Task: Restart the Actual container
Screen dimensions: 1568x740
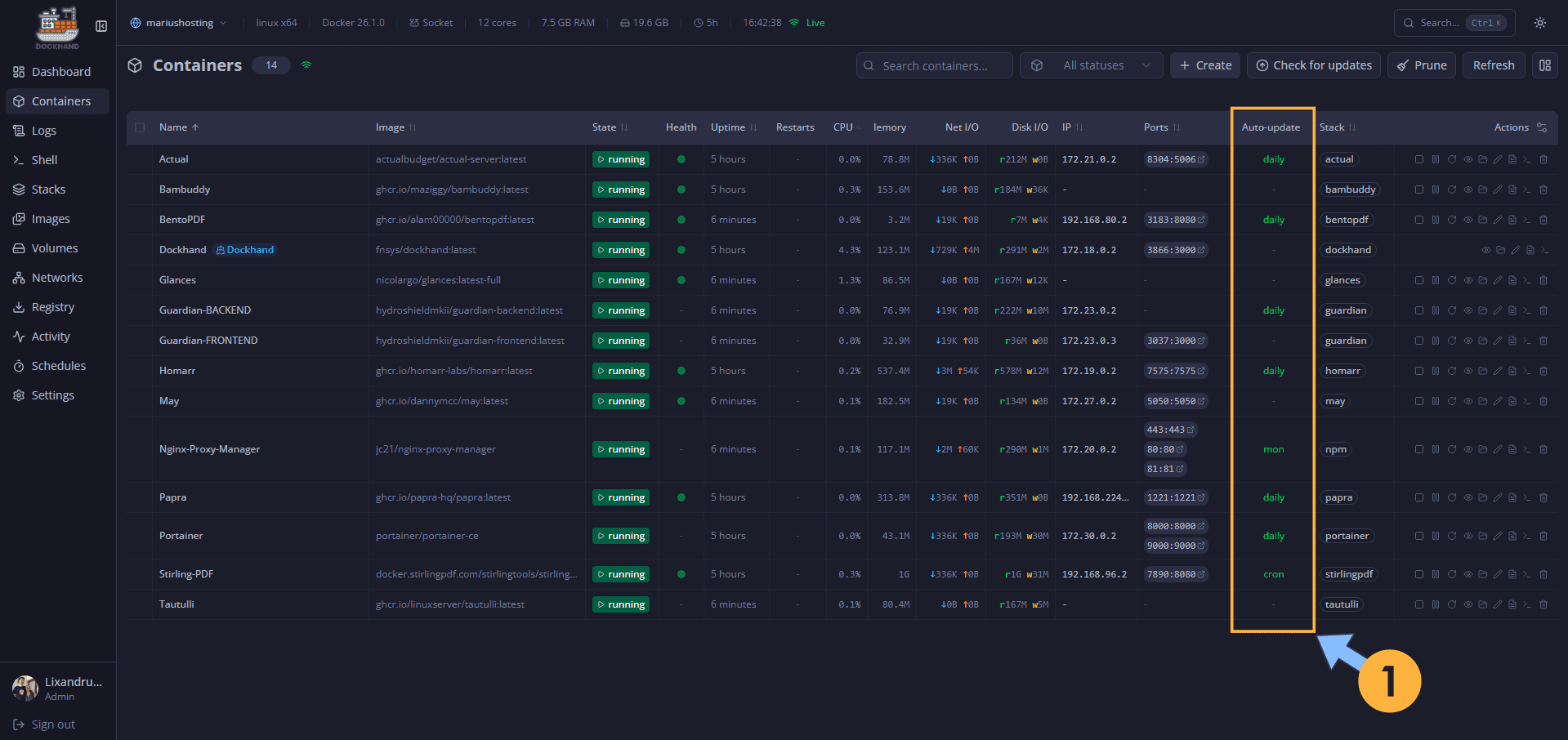Action: pos(1452,159)
